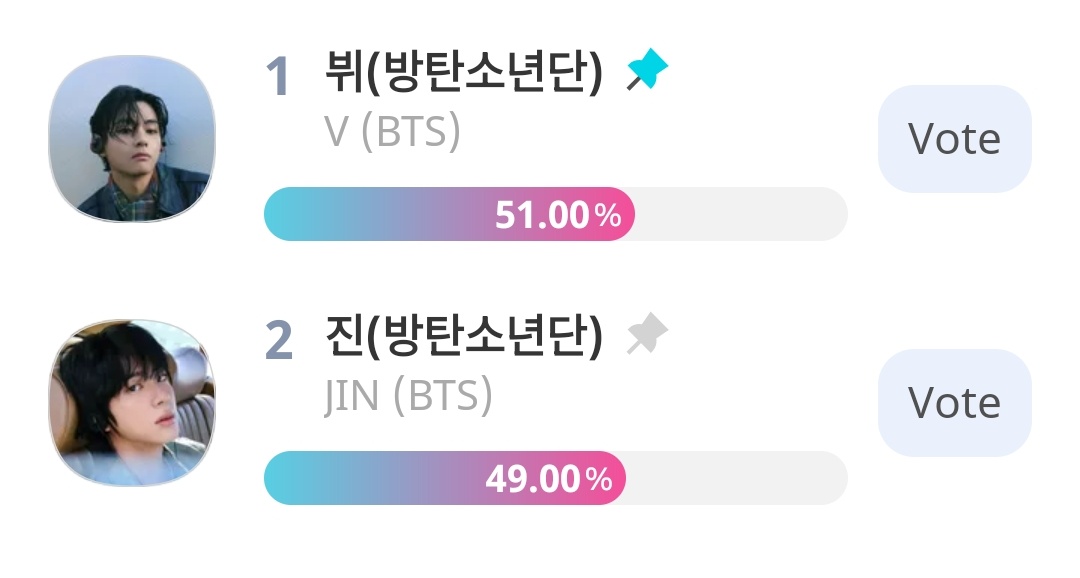
Task: Click the Korean name 진(방탄소년단)
Action: [464, 336]
